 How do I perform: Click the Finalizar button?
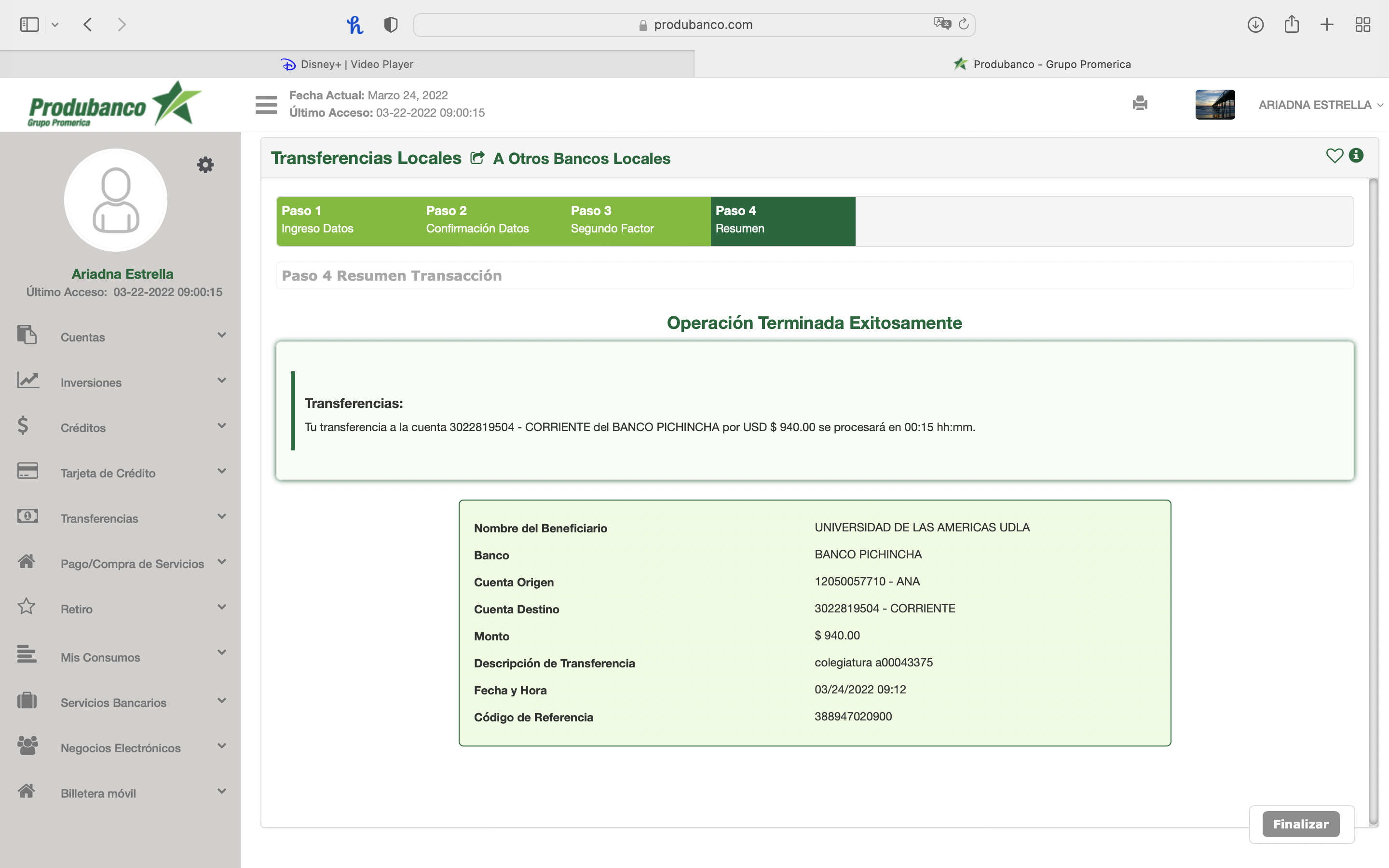tap(1300, 824)
